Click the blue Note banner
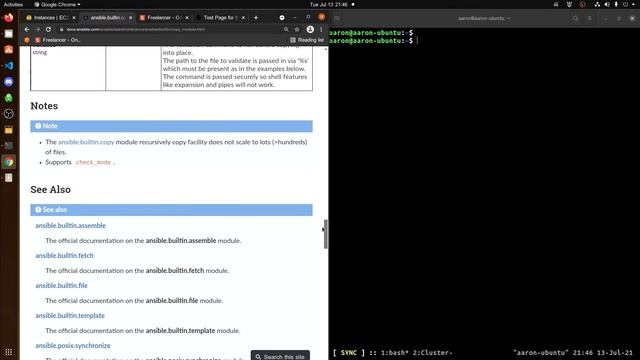The height and width of the screenshot is (360, 640). pyautogui.click(x=171, y=126)
